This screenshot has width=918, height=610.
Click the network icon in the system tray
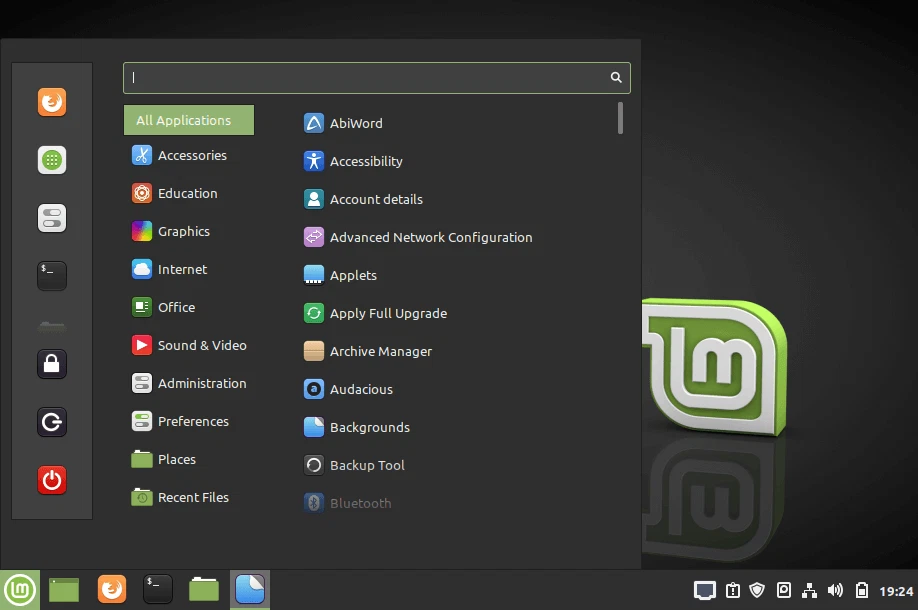[810, 589]
